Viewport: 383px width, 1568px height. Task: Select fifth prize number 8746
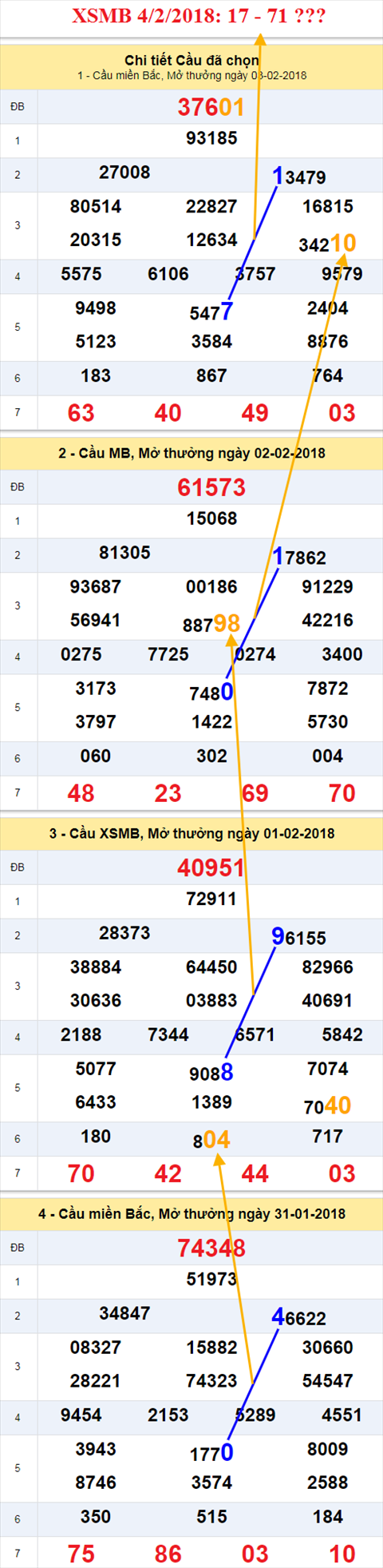click(x=96, y=1483)
